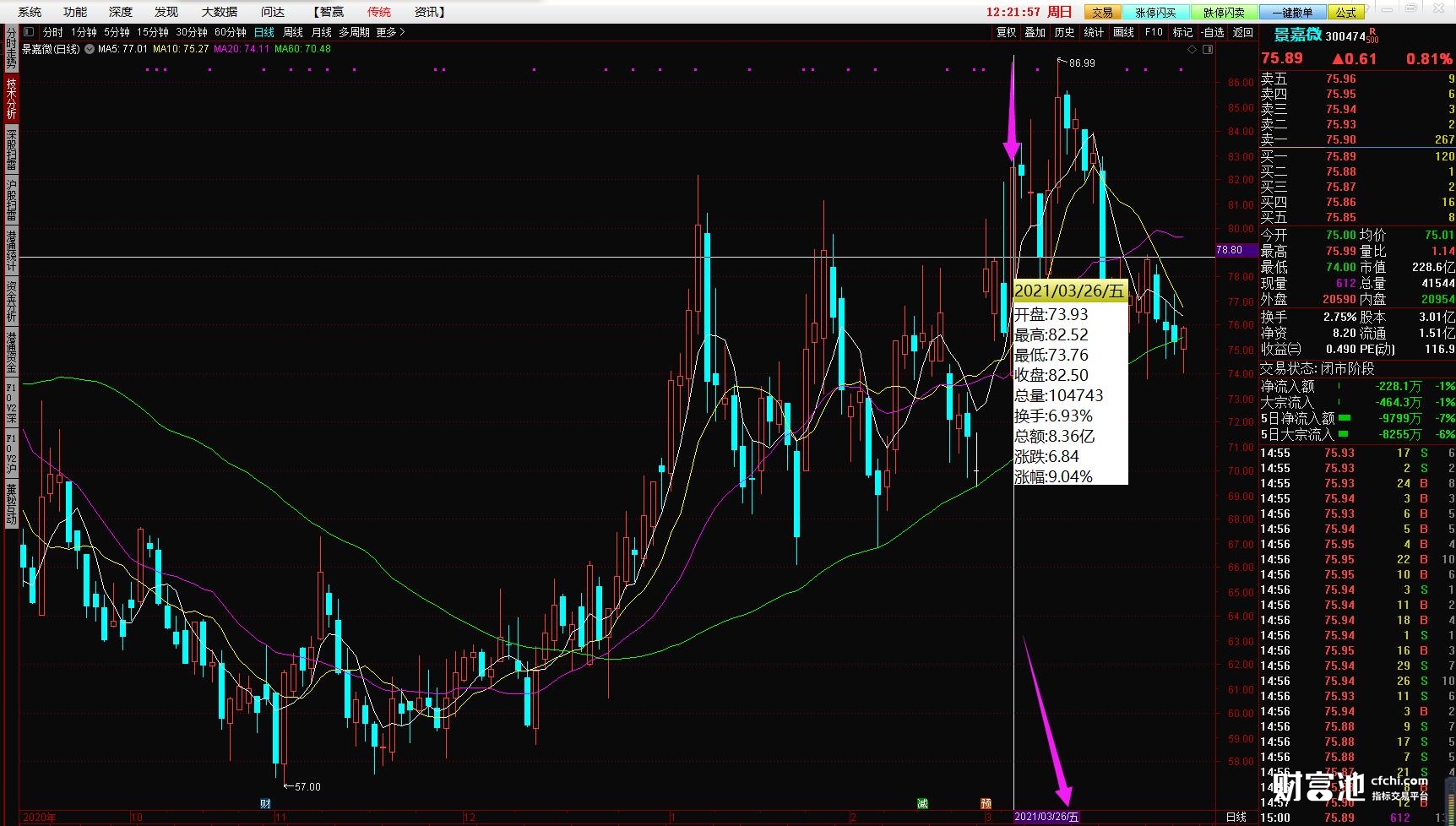
Task: Toggle the right side panel icon
Action: (1208, 49)
